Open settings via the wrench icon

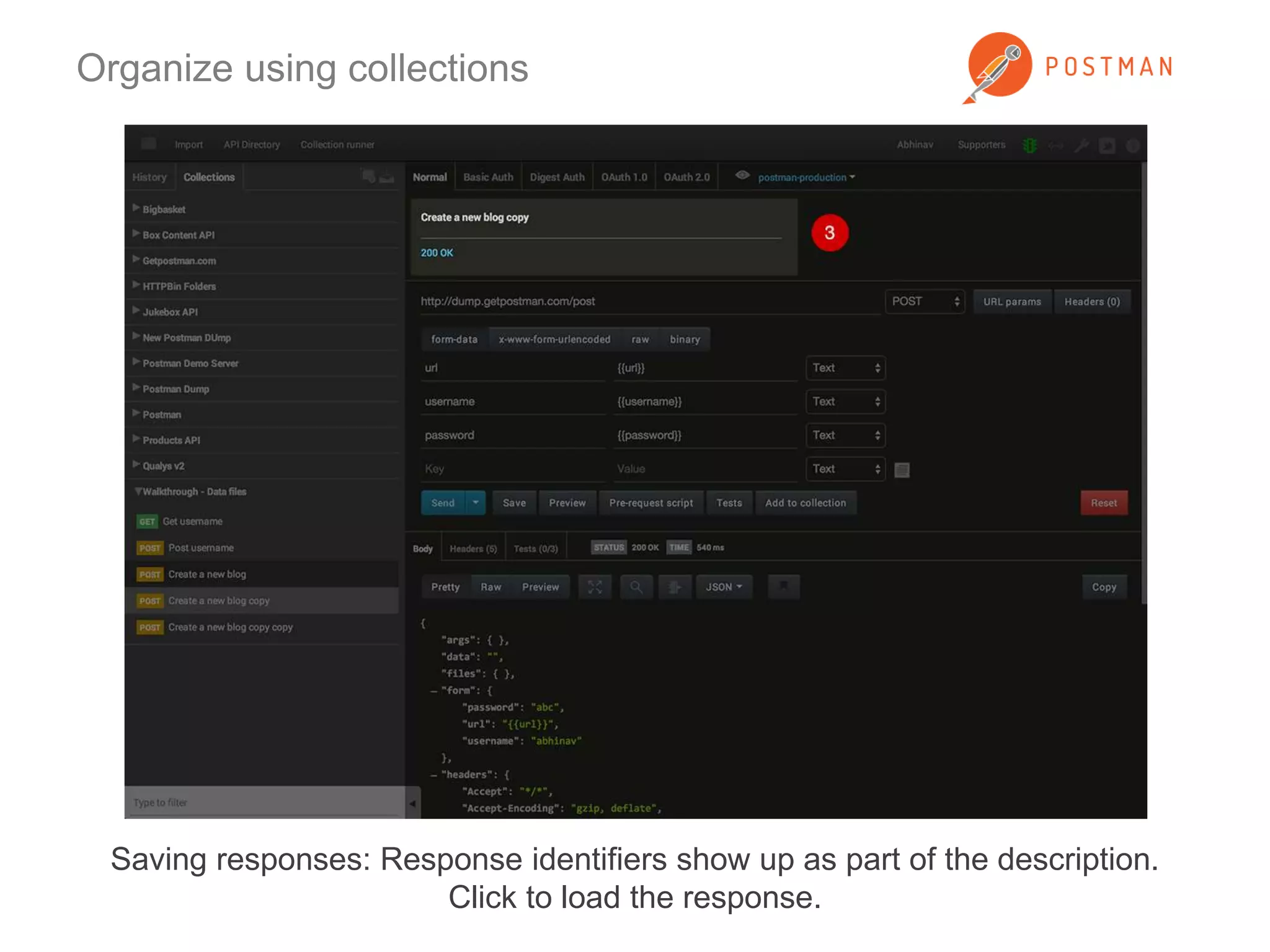pyautogui.click(x=1081, y=145)
